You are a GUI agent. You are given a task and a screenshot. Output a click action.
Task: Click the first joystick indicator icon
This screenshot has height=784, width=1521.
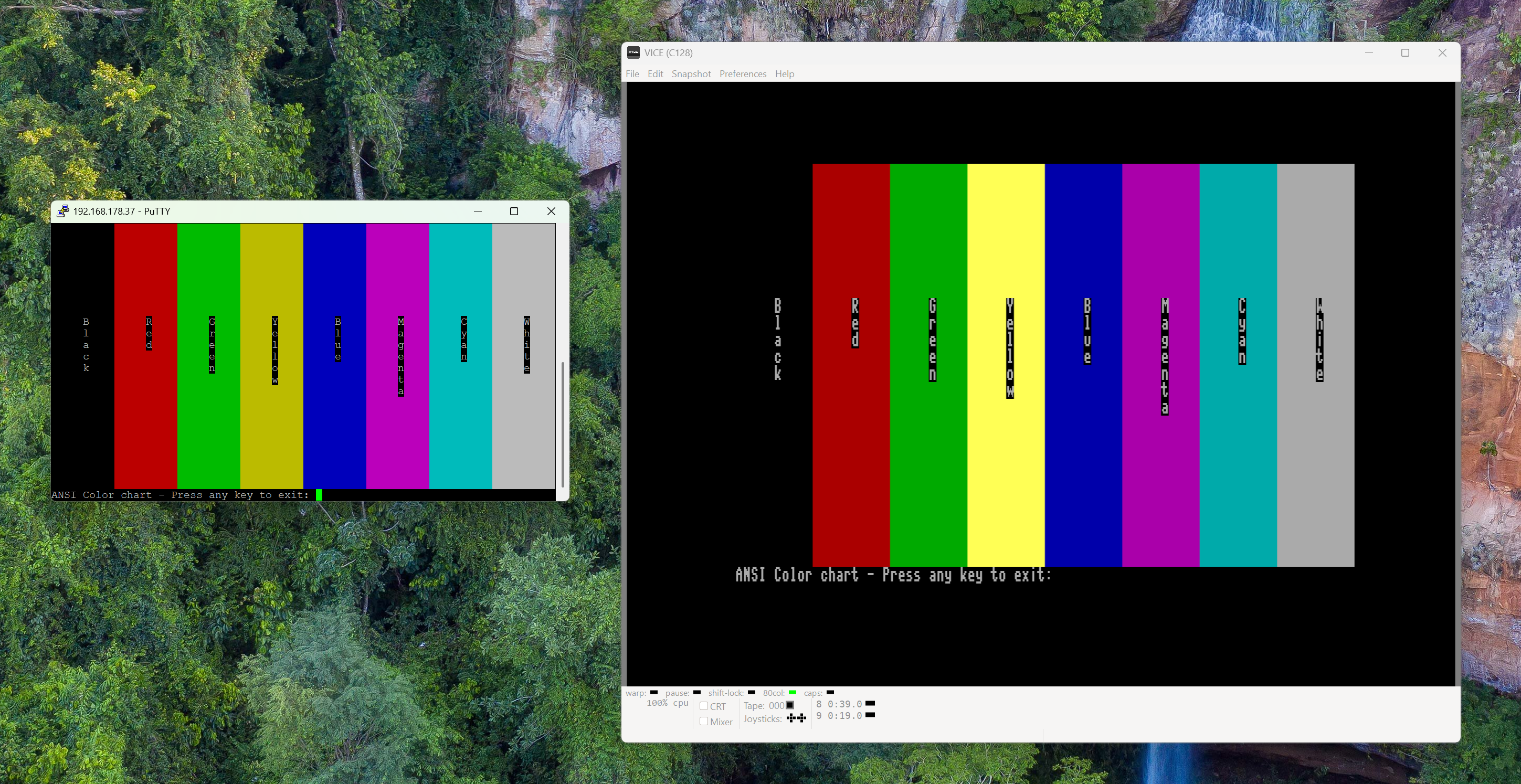click(791, 718)
